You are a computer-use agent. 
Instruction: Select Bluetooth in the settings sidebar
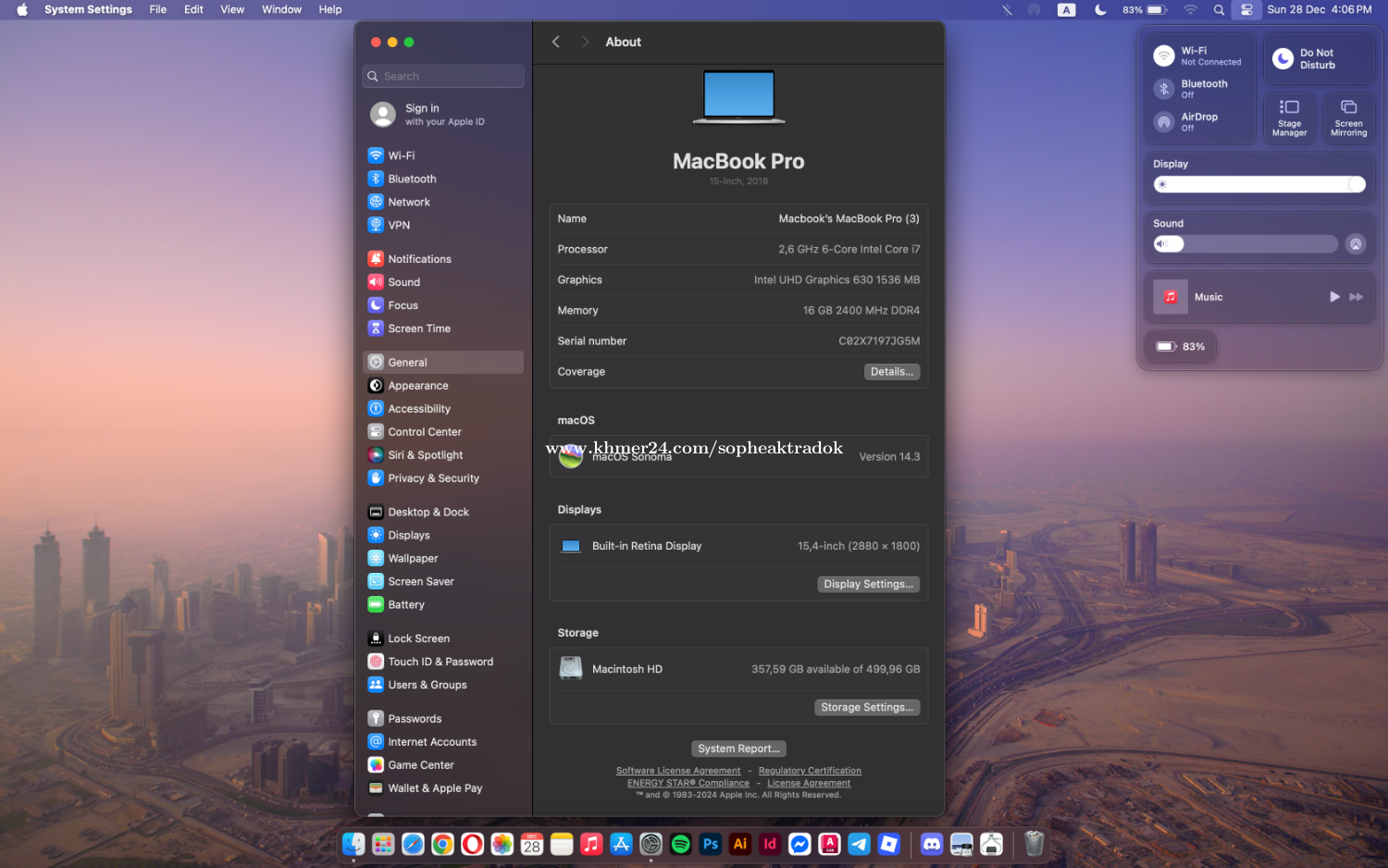point(411,179)
